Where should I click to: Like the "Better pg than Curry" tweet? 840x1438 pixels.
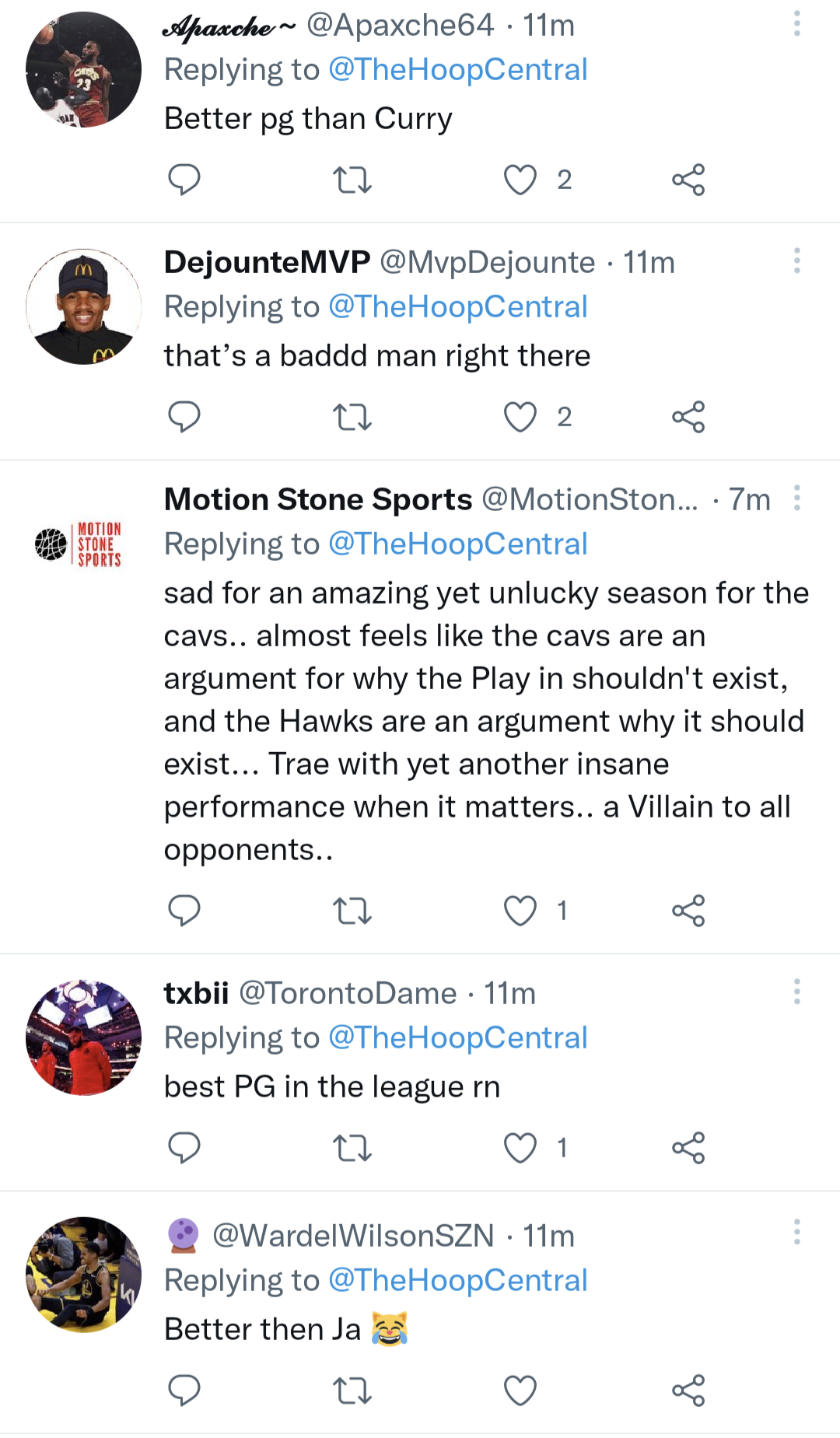point(520,180)
